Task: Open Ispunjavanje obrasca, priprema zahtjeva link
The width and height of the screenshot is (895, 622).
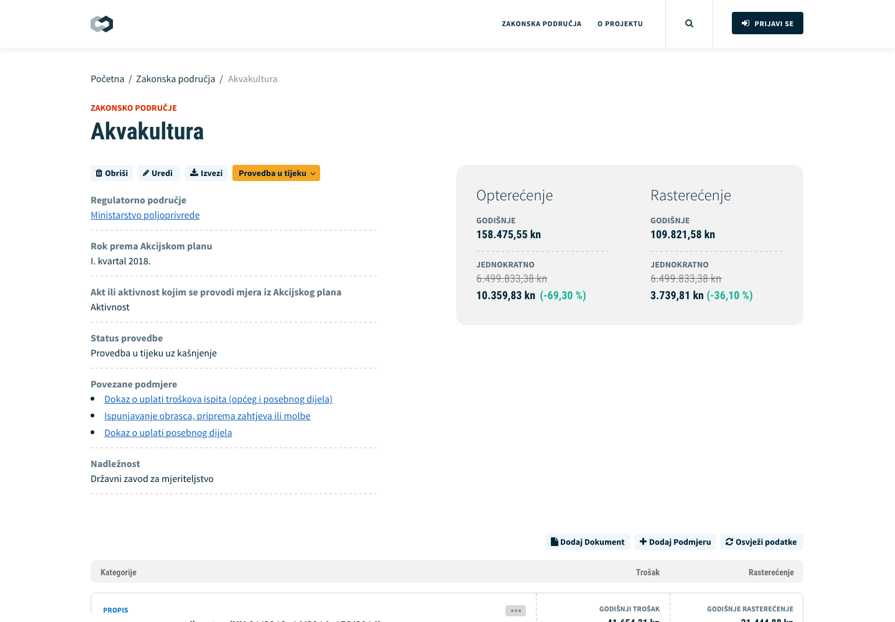Action: 207,416
